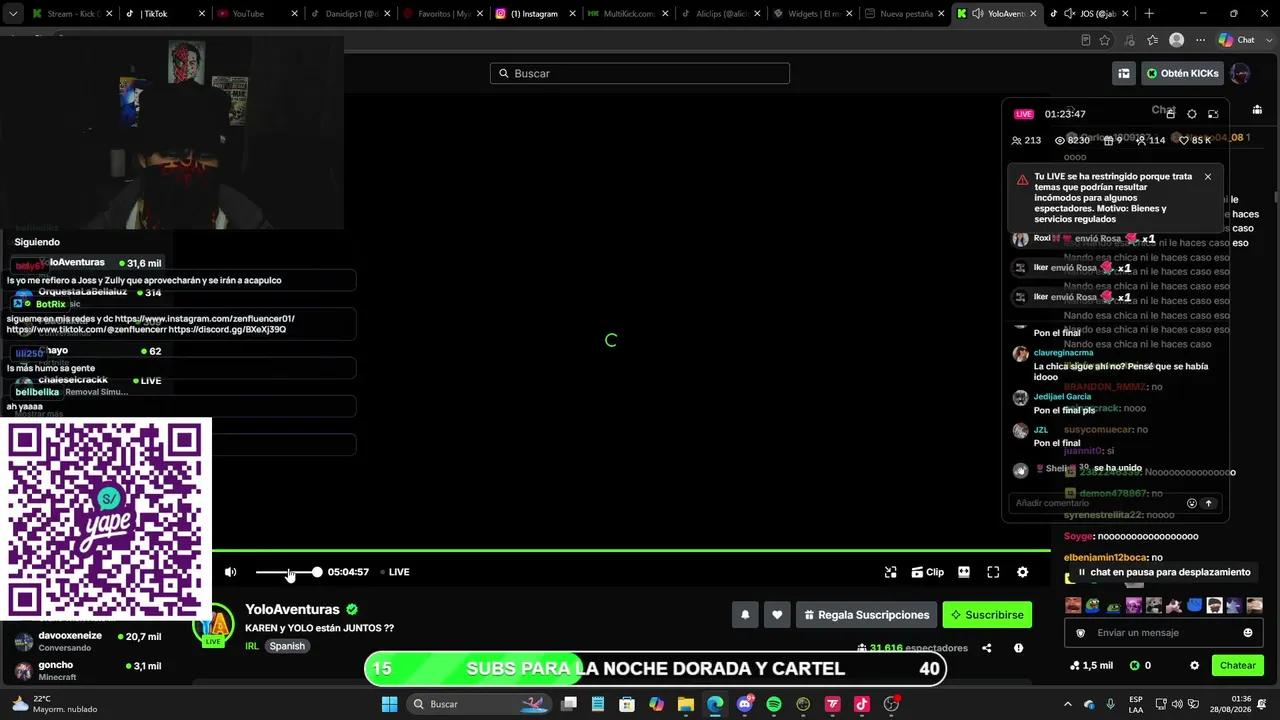Open the goncho Minecraft channel
Screen dimensions: 1280x720
tap(88, 671)
